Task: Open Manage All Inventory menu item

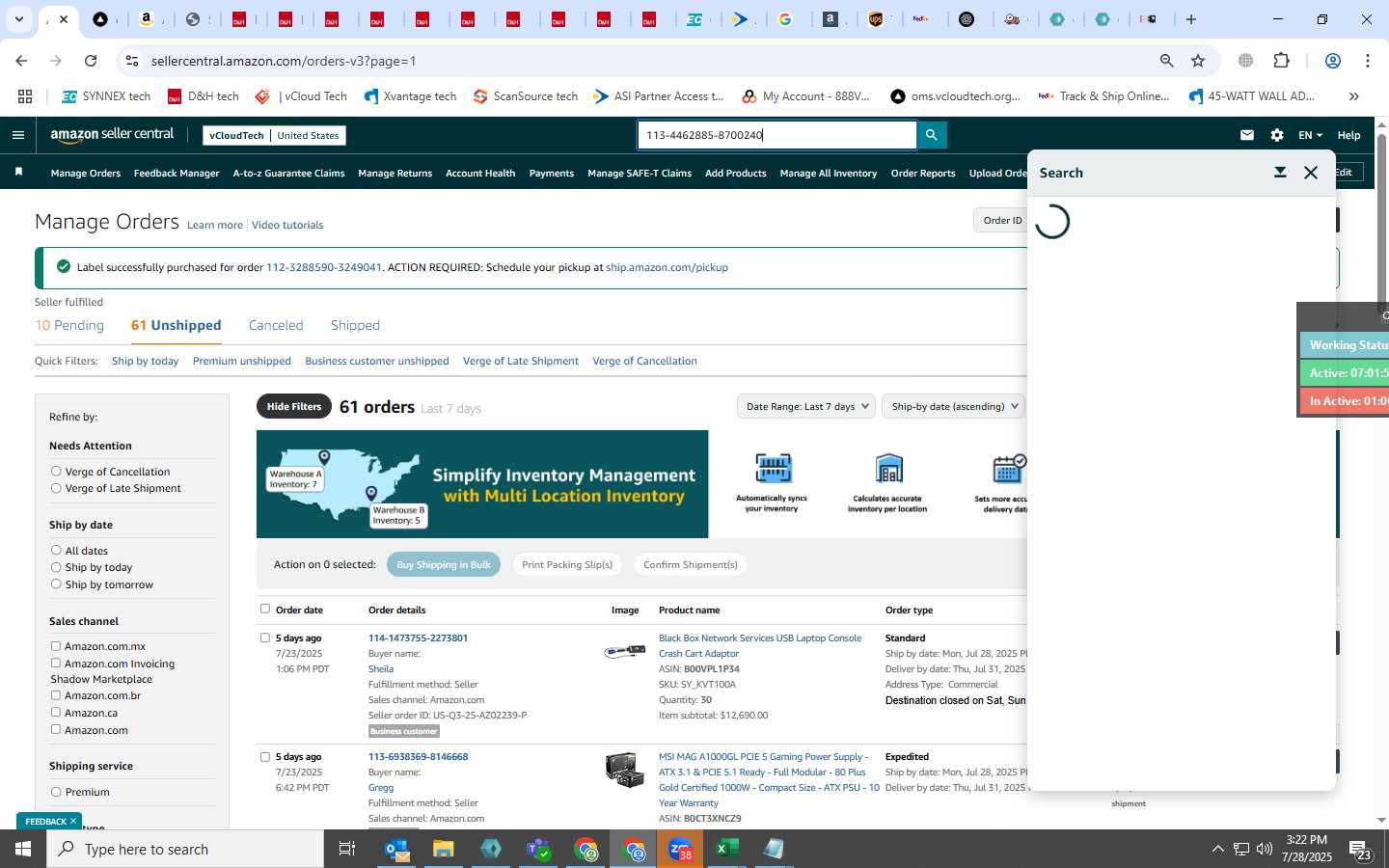Action: (828, 174)
